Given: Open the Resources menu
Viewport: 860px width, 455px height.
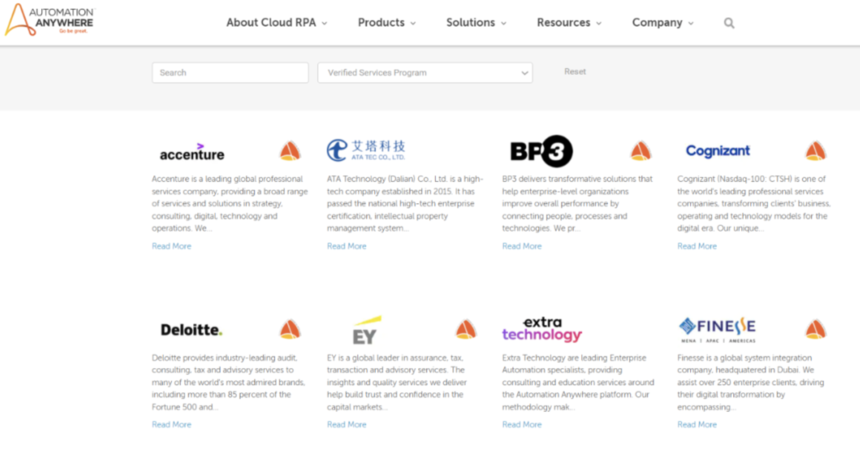Looking at the screenshot, I should (569, 23).
